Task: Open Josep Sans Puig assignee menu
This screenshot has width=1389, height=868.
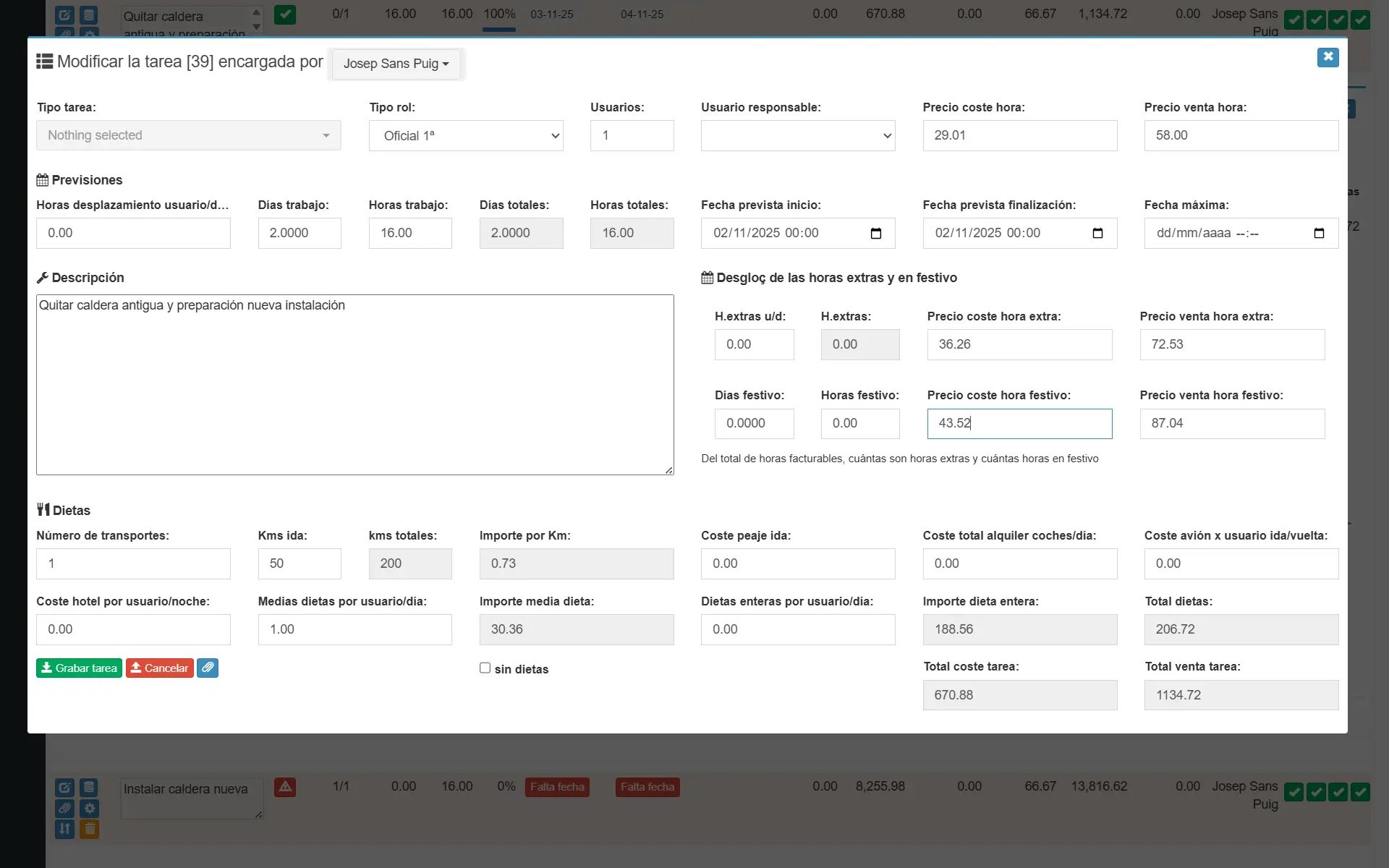Action: pyautogui.click(x=396, y=64)
